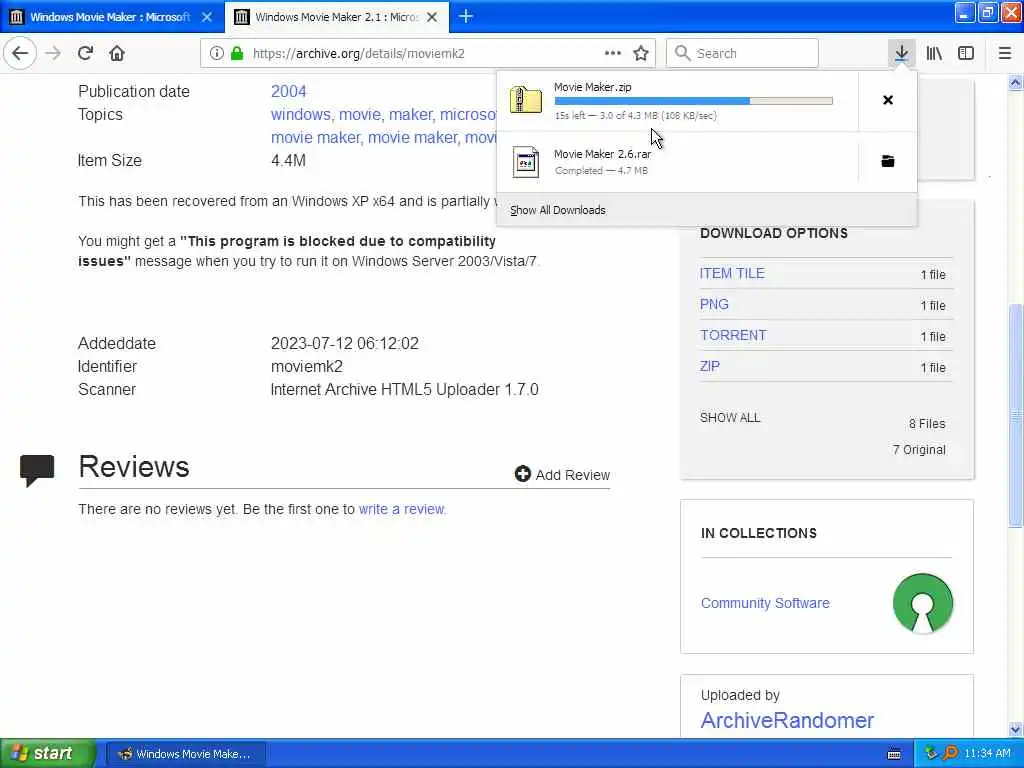The image size is (1024, 768).
Task: Click the '7 Original' count text
Action: coord(919,450)
